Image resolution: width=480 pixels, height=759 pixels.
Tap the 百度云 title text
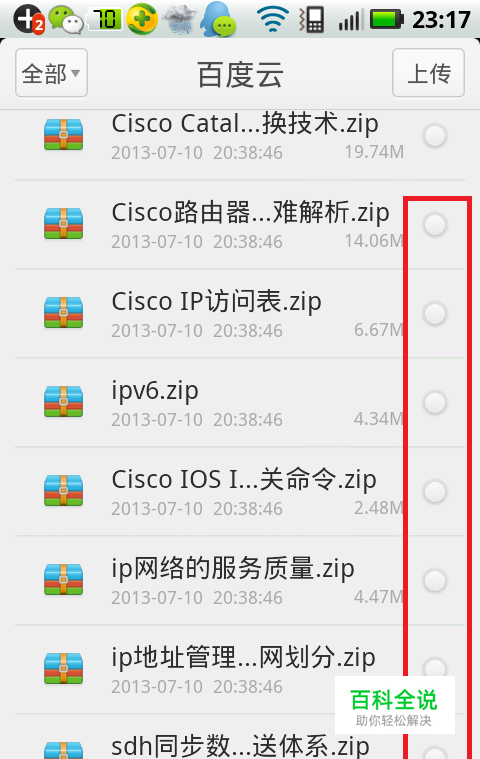click(240, 75)
